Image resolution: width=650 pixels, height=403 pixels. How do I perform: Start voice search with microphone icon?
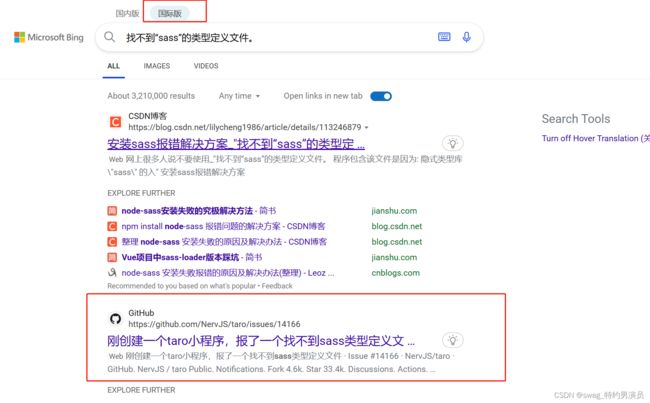coord(466,37)
